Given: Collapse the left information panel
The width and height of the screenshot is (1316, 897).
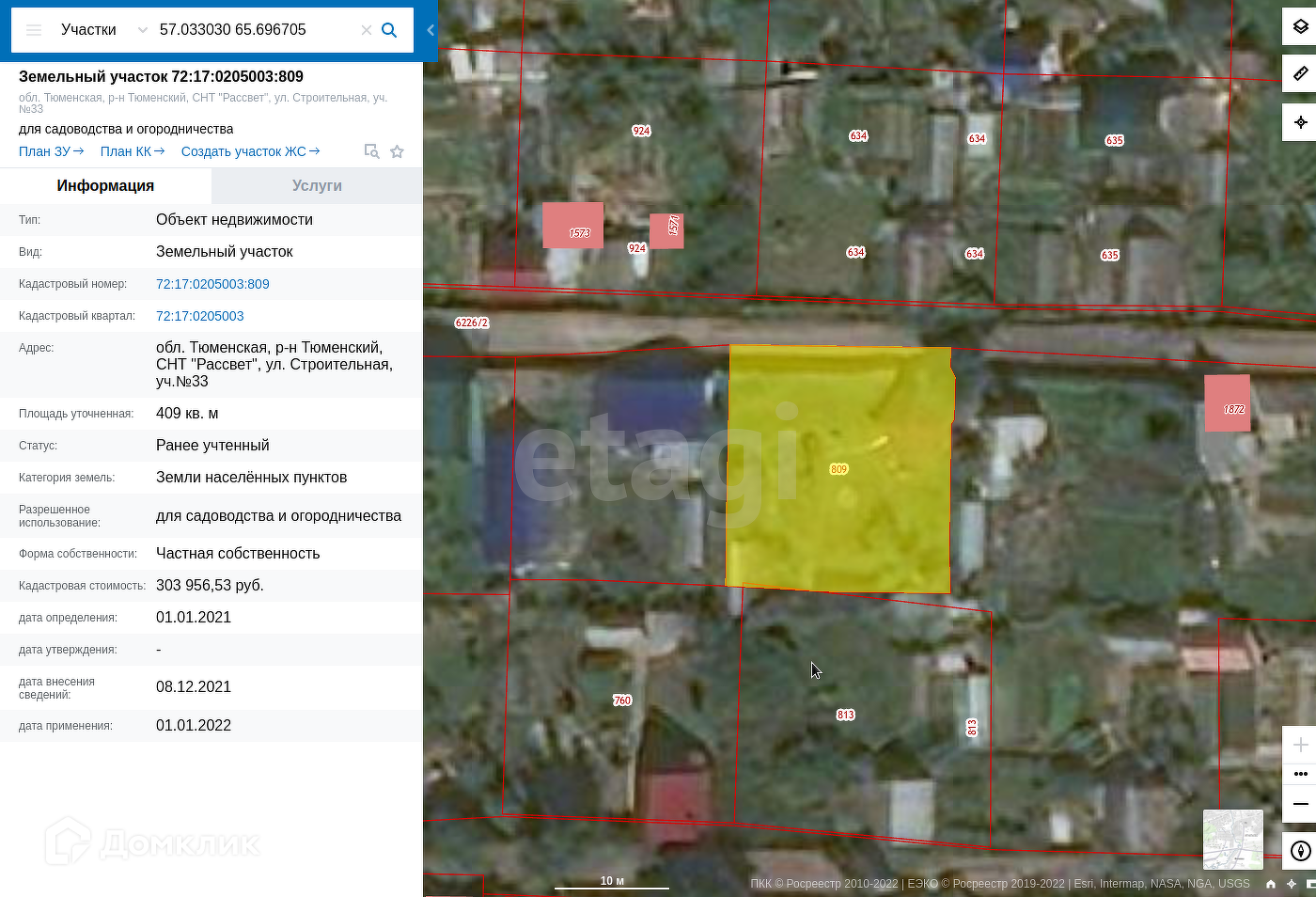Looking at the screenshot, I should coord(431,30).
